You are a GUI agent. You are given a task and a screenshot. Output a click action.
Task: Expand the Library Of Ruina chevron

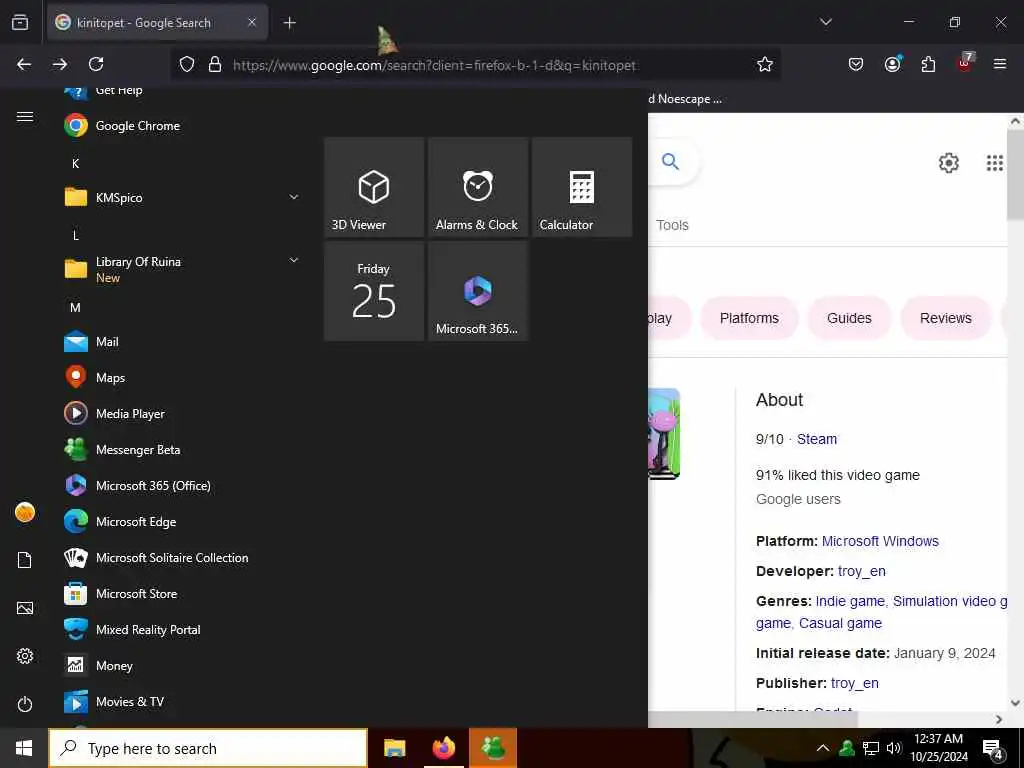(294, 260)
